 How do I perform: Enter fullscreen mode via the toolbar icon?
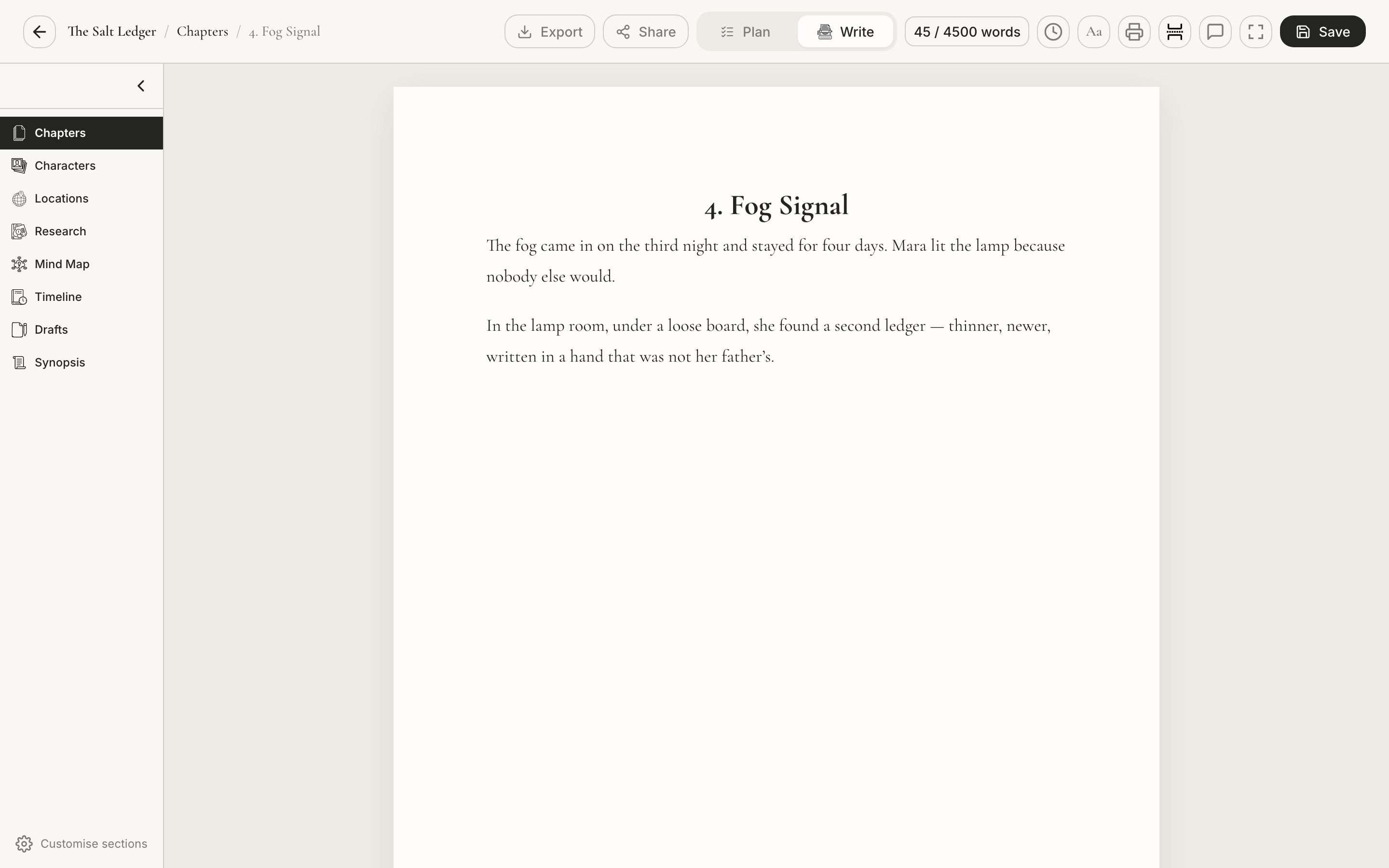[1255, 31]
